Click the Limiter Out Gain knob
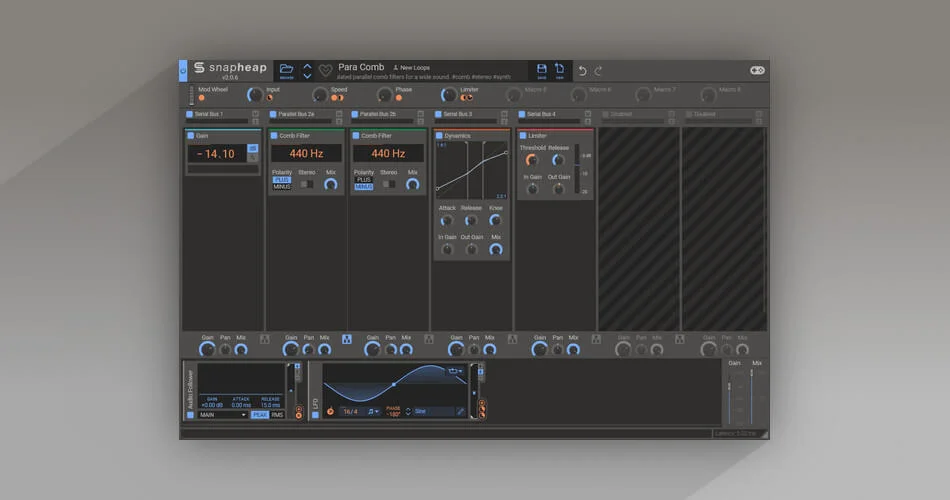Screen dimensions: 950x500 click(x=559, y=189)
